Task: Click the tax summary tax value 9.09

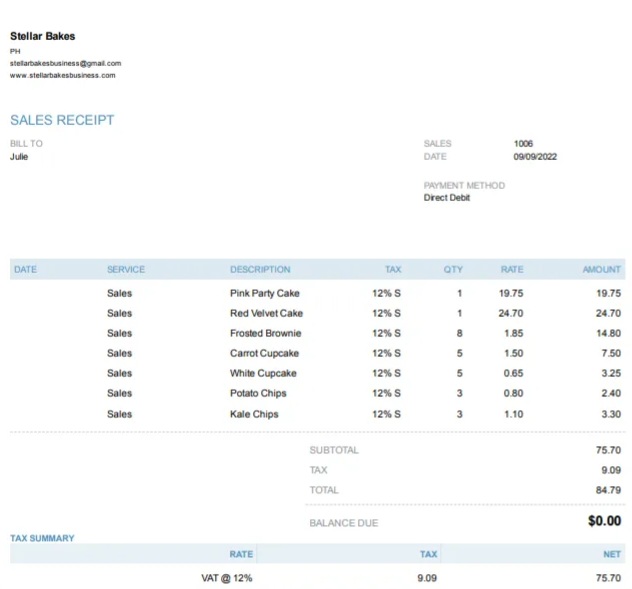Action: click(427, 578)
